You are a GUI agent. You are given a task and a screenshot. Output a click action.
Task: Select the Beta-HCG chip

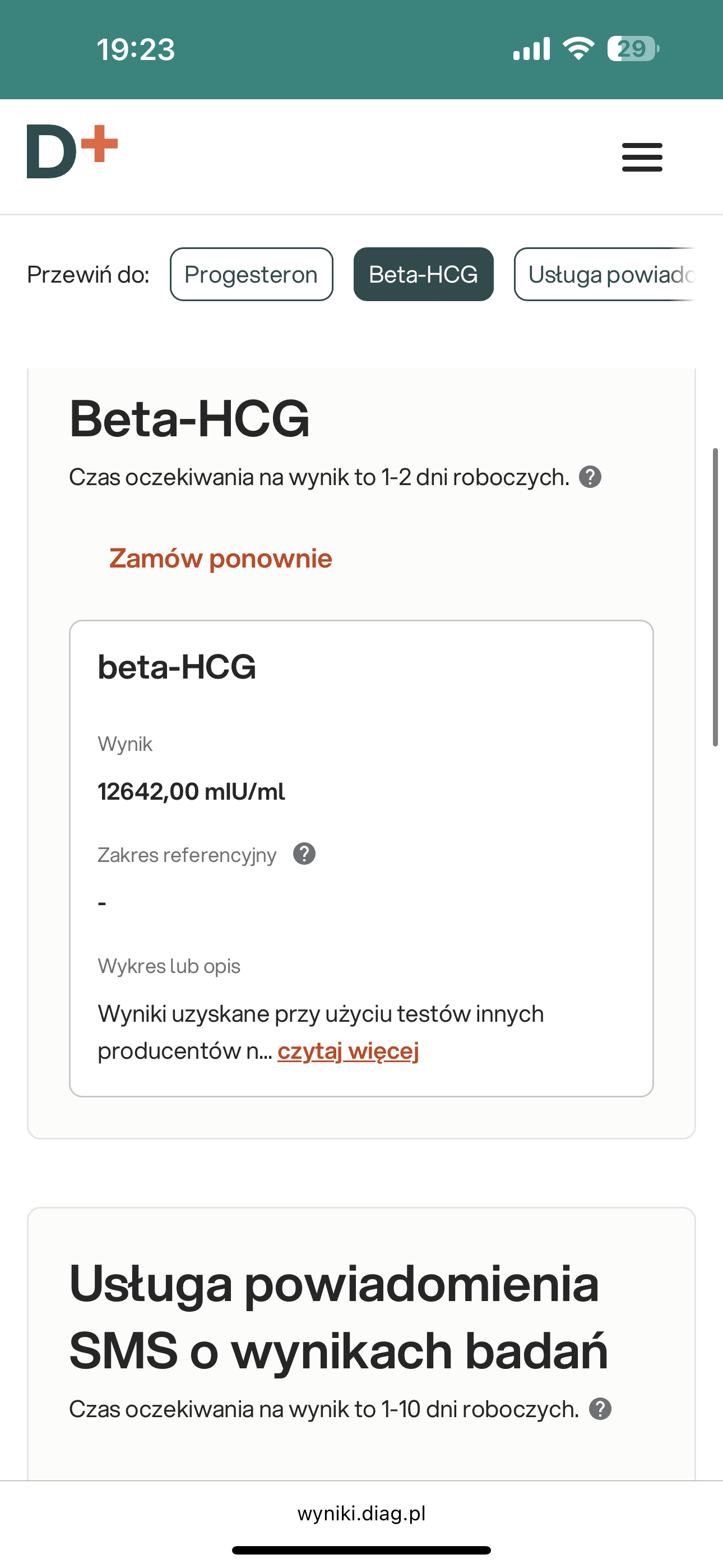click(423, 275)
